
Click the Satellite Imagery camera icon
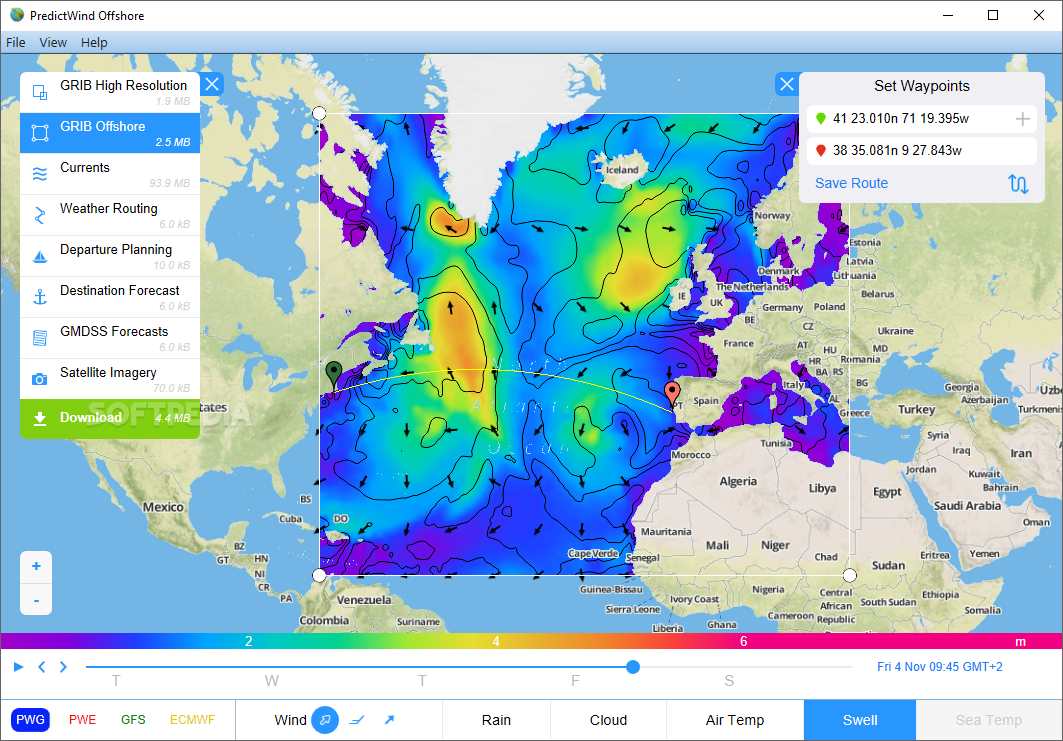[x=40, y=379]
